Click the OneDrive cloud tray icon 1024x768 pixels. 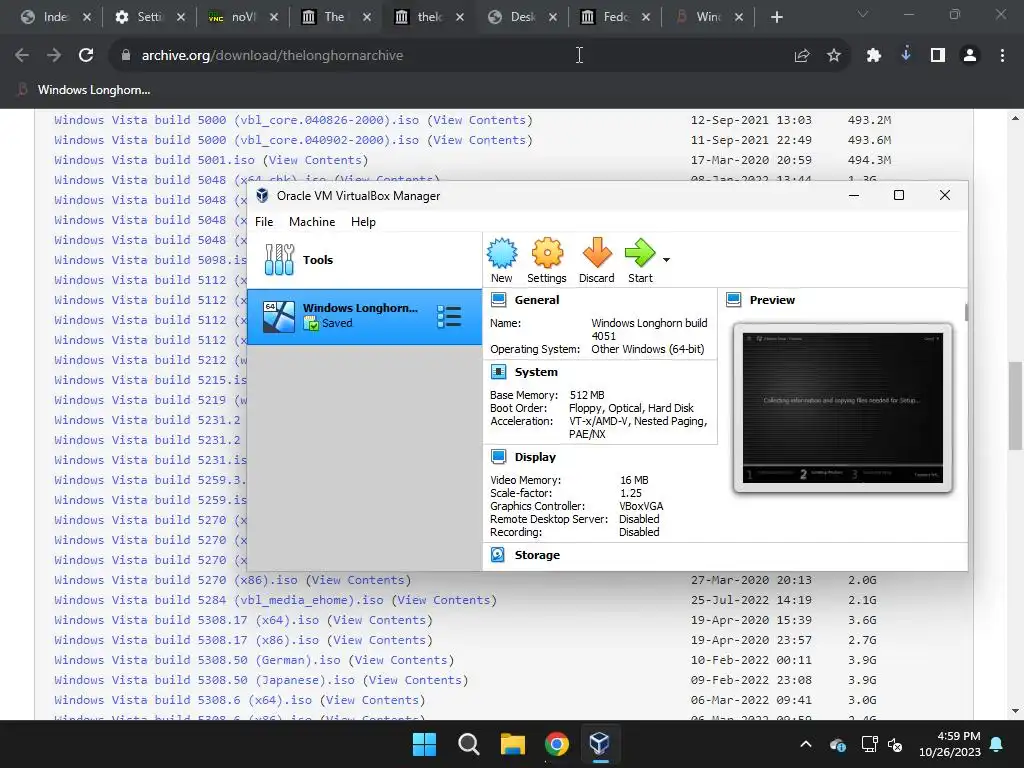tap(838, 744)
